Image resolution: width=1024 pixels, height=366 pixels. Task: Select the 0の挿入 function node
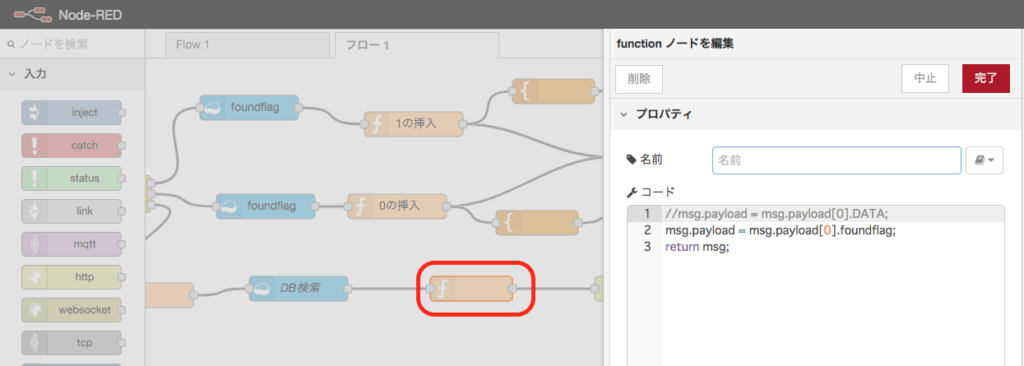tap(397, 206)
